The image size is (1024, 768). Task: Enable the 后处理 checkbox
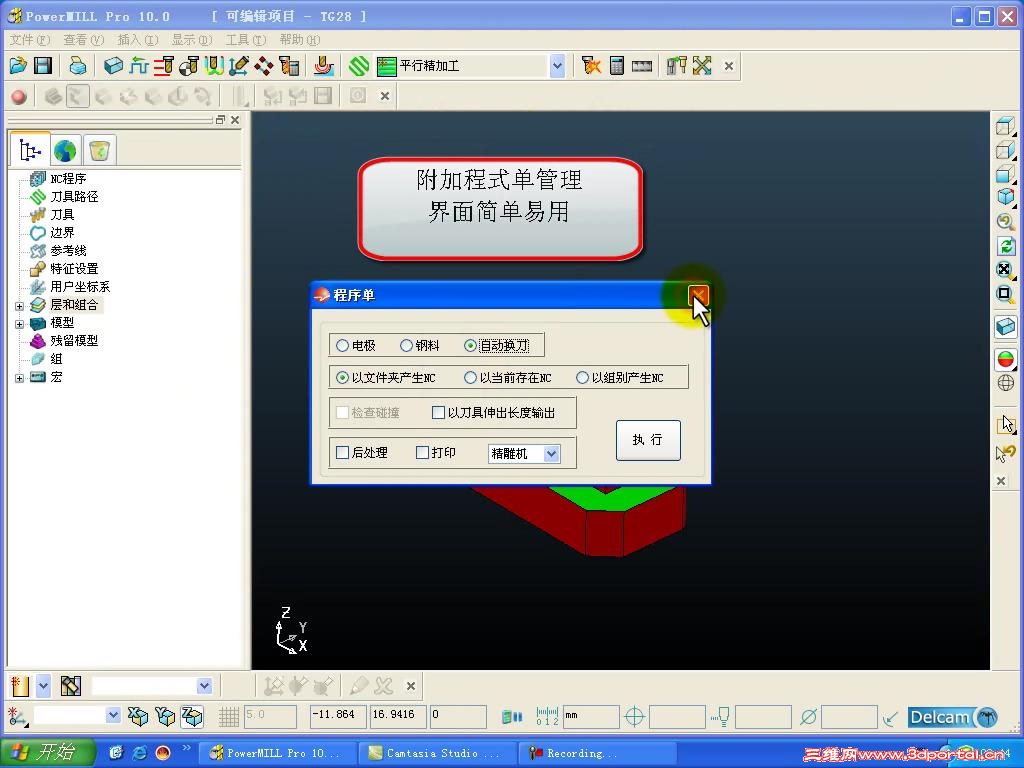pyautogui.click(x=342, y=453)
